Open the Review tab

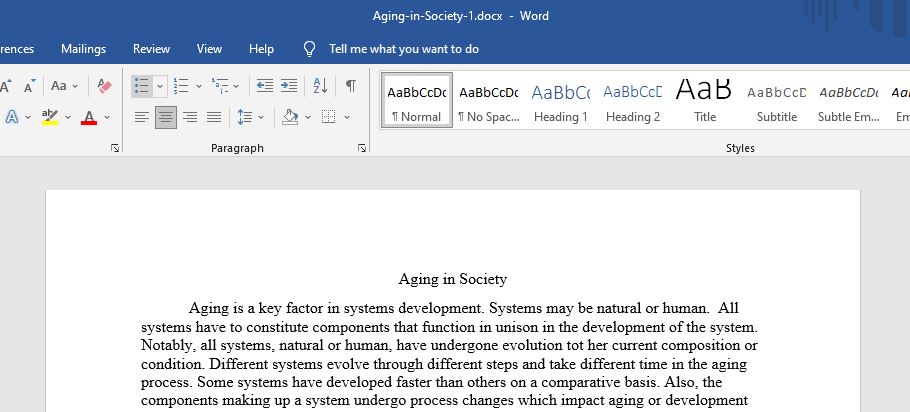151,49
